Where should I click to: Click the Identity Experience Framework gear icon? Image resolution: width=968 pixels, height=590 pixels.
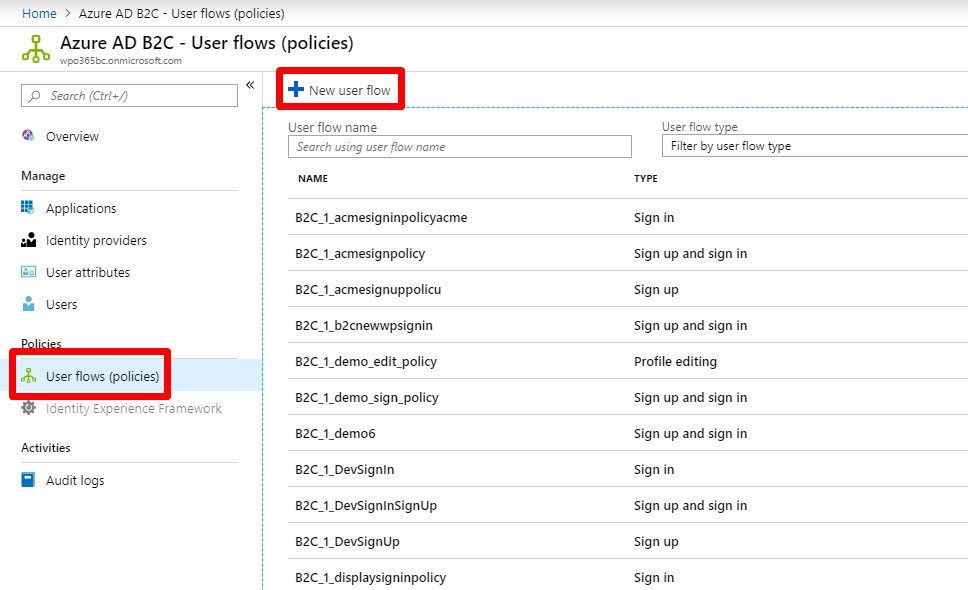click(x=28, y=408)
